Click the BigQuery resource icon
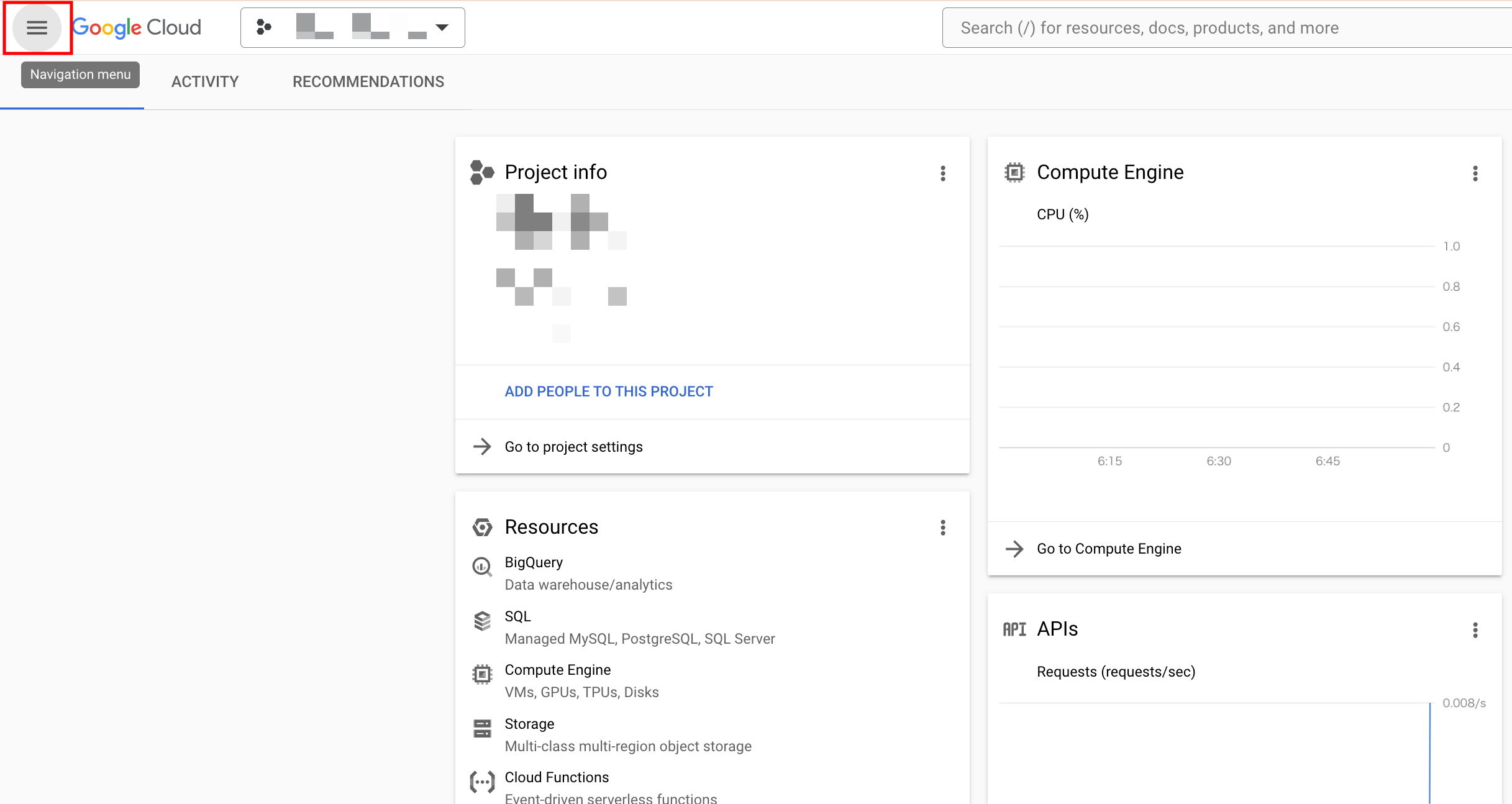 pyautogui.click(x=482, y=566)
